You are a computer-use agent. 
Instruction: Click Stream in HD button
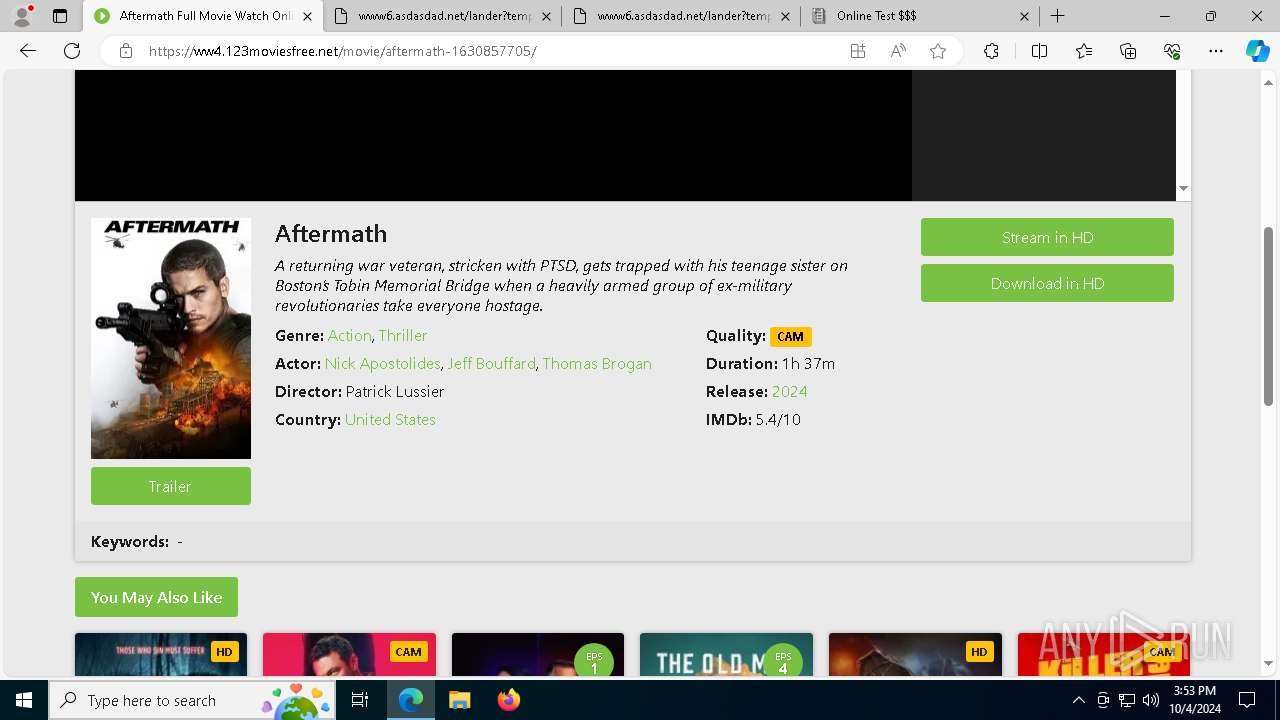coord(1047,237)
